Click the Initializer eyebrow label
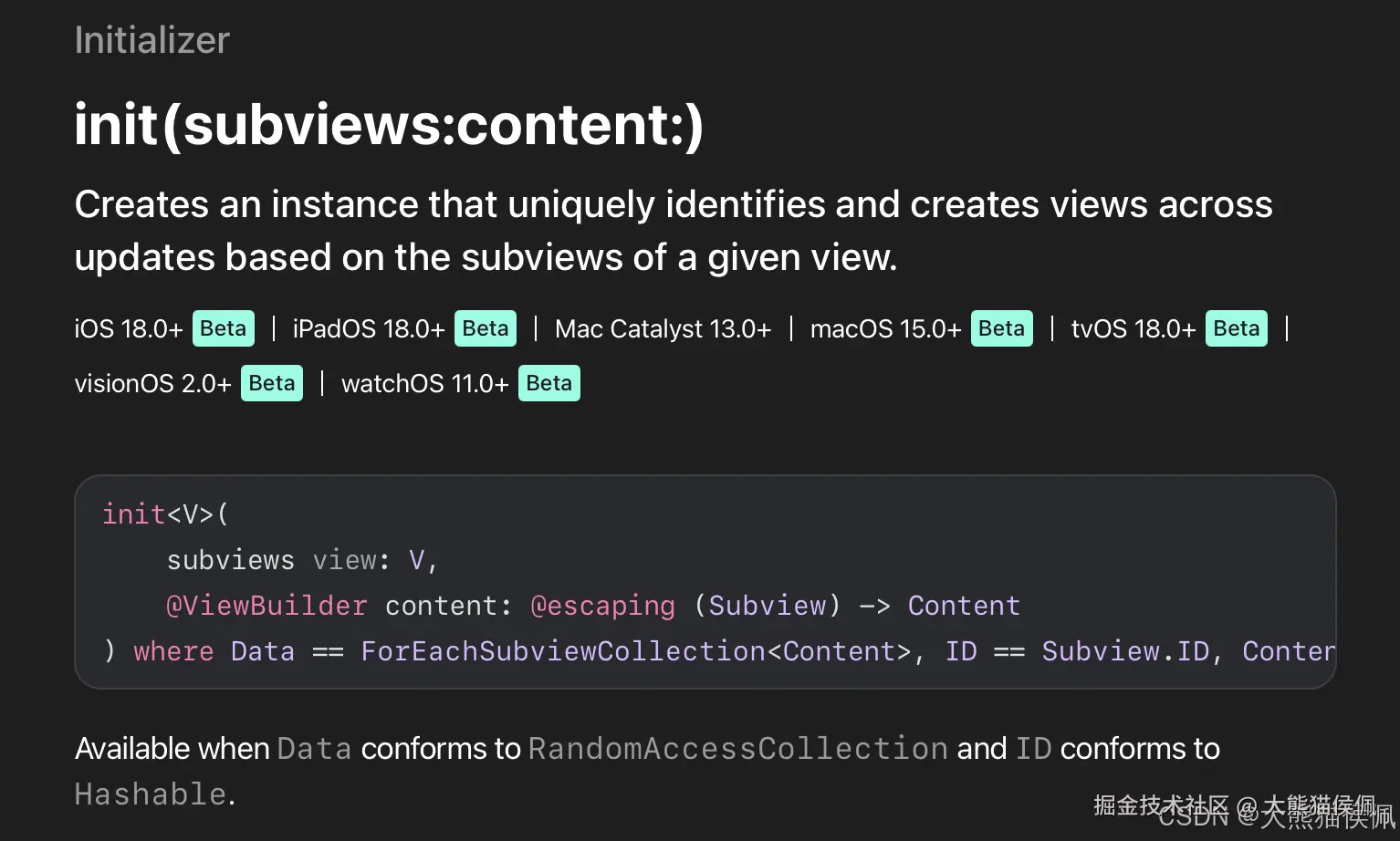The image size is (1400, 841). click(151, 40)
